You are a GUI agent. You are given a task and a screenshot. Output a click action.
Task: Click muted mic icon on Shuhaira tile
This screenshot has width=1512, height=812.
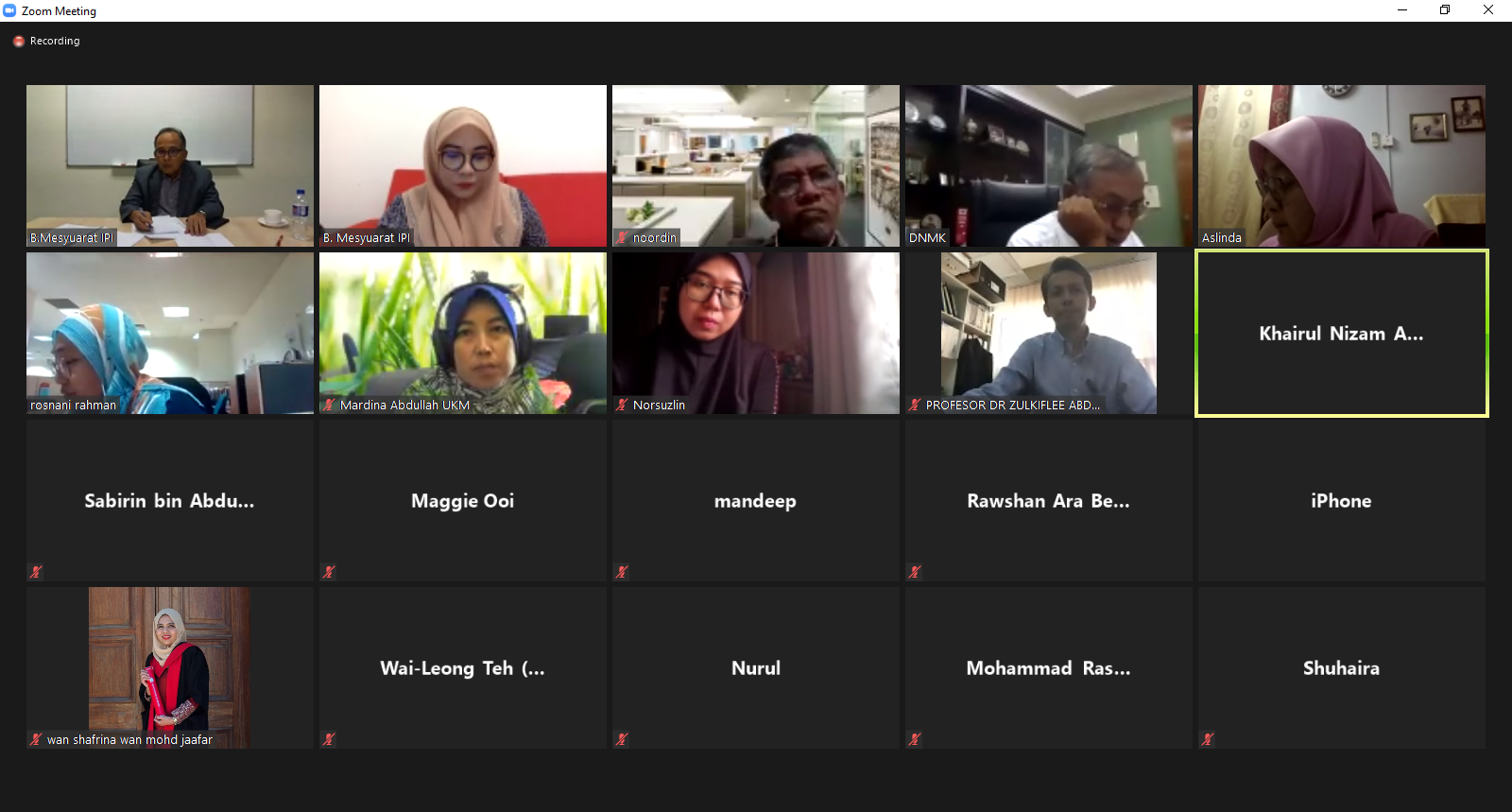(1208, 739)
